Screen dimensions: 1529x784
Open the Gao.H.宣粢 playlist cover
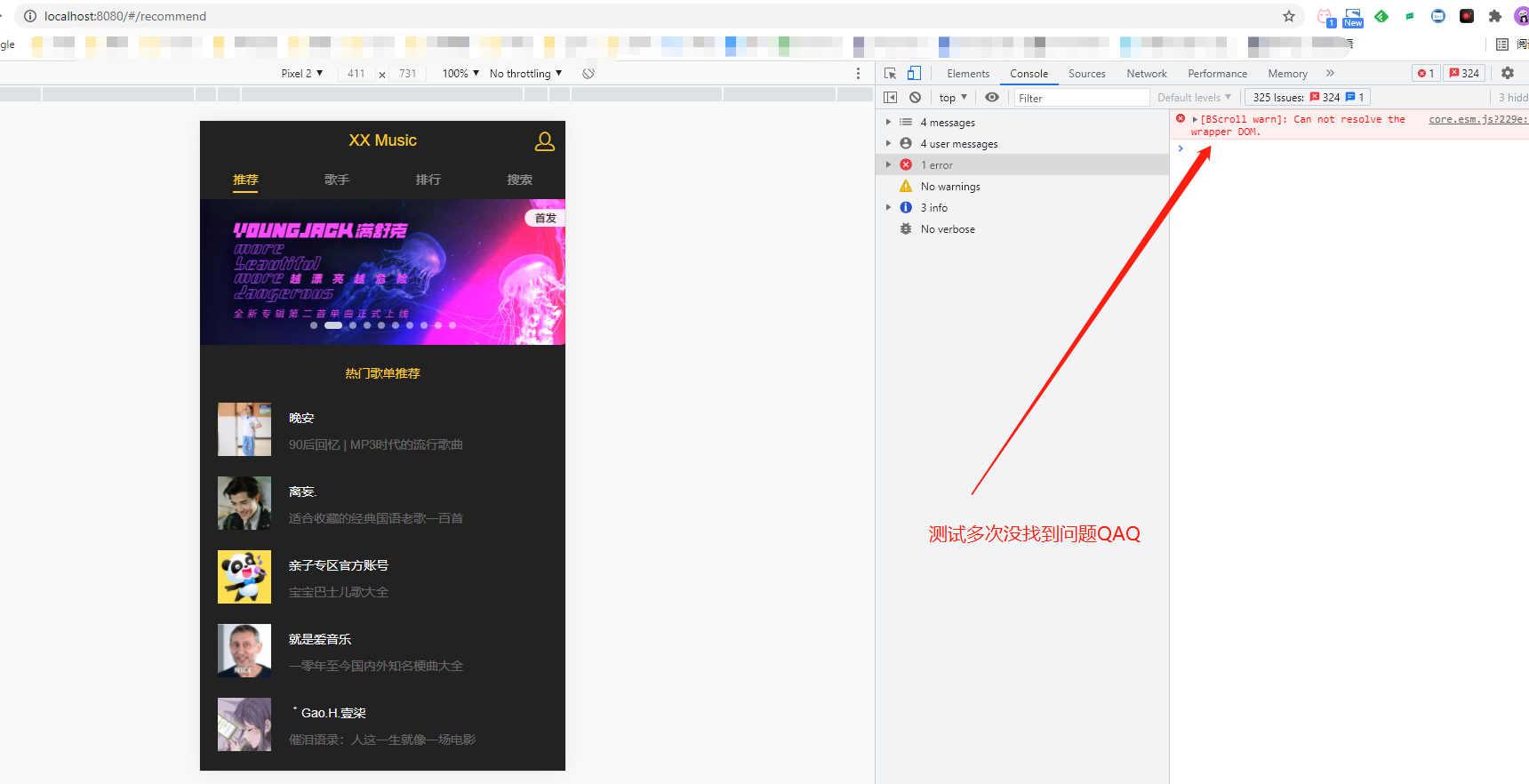pos(244,724)
